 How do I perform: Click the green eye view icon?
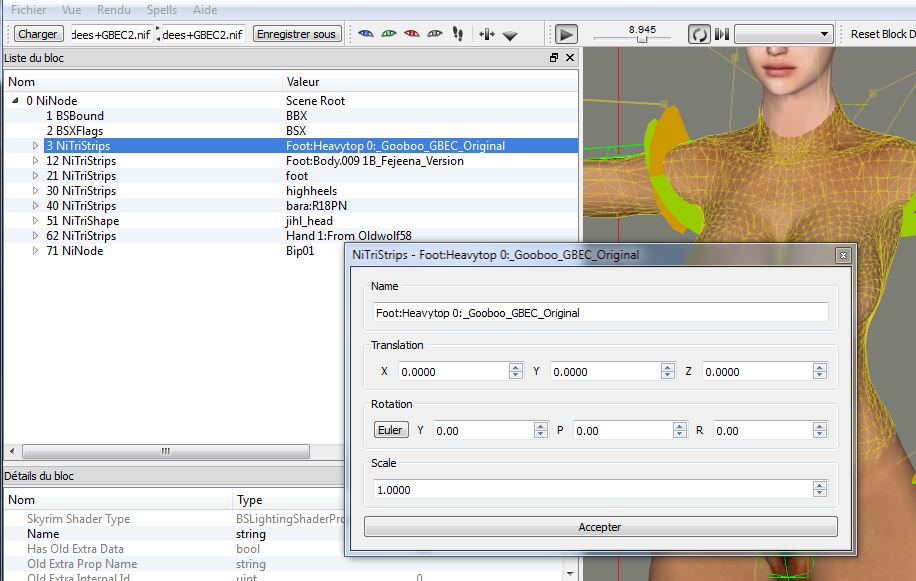point(389,34)
